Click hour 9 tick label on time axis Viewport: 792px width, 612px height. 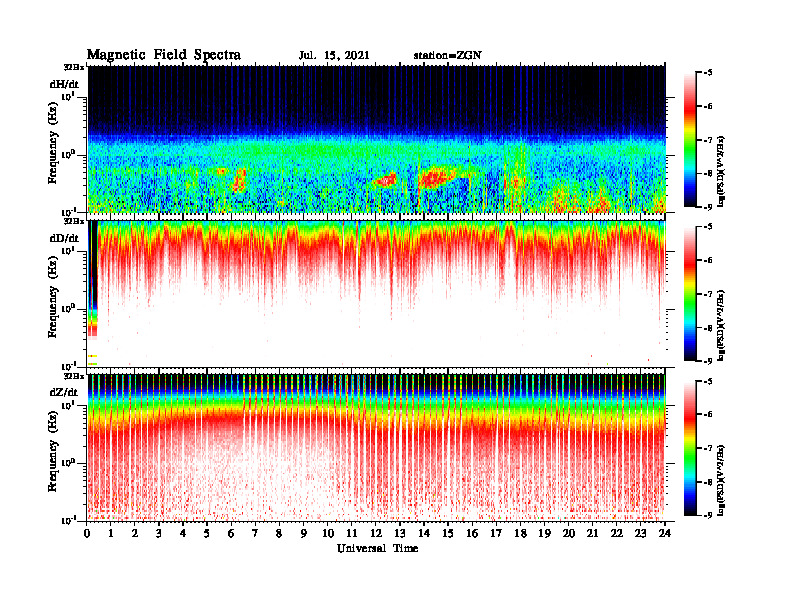click(303, 533)
